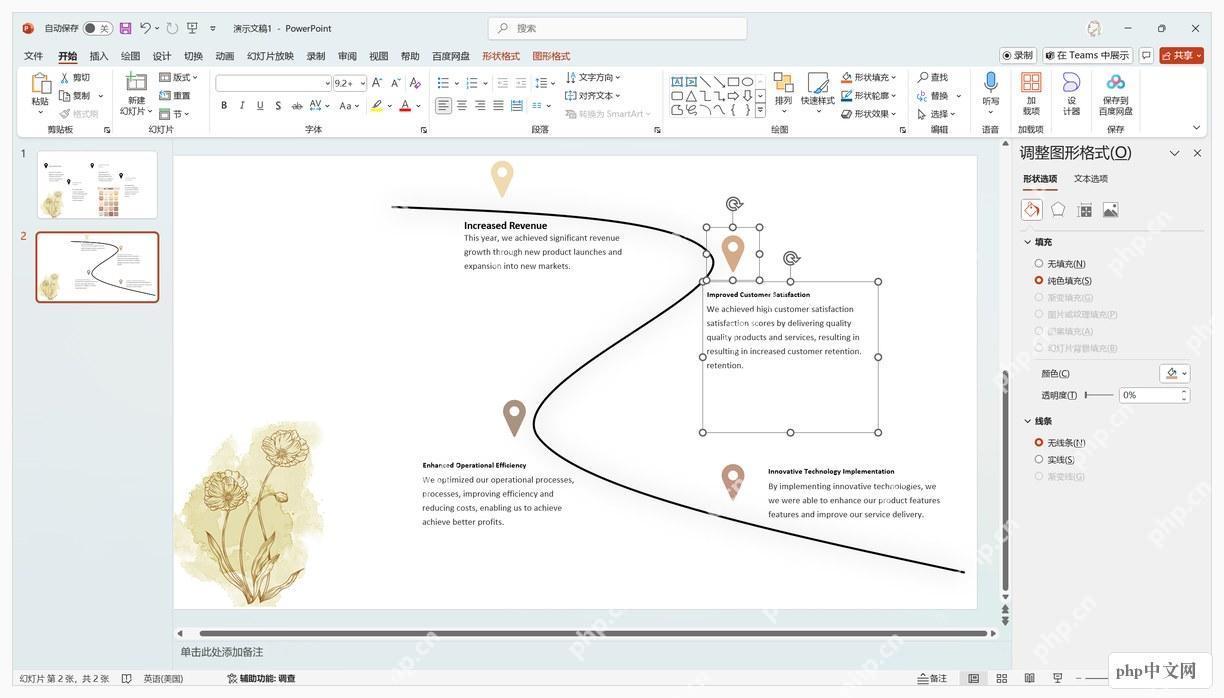This screenshot has width=1224, height=698.
Task: Click the Transparency (透明度) slider
Action: (1099, 395)
